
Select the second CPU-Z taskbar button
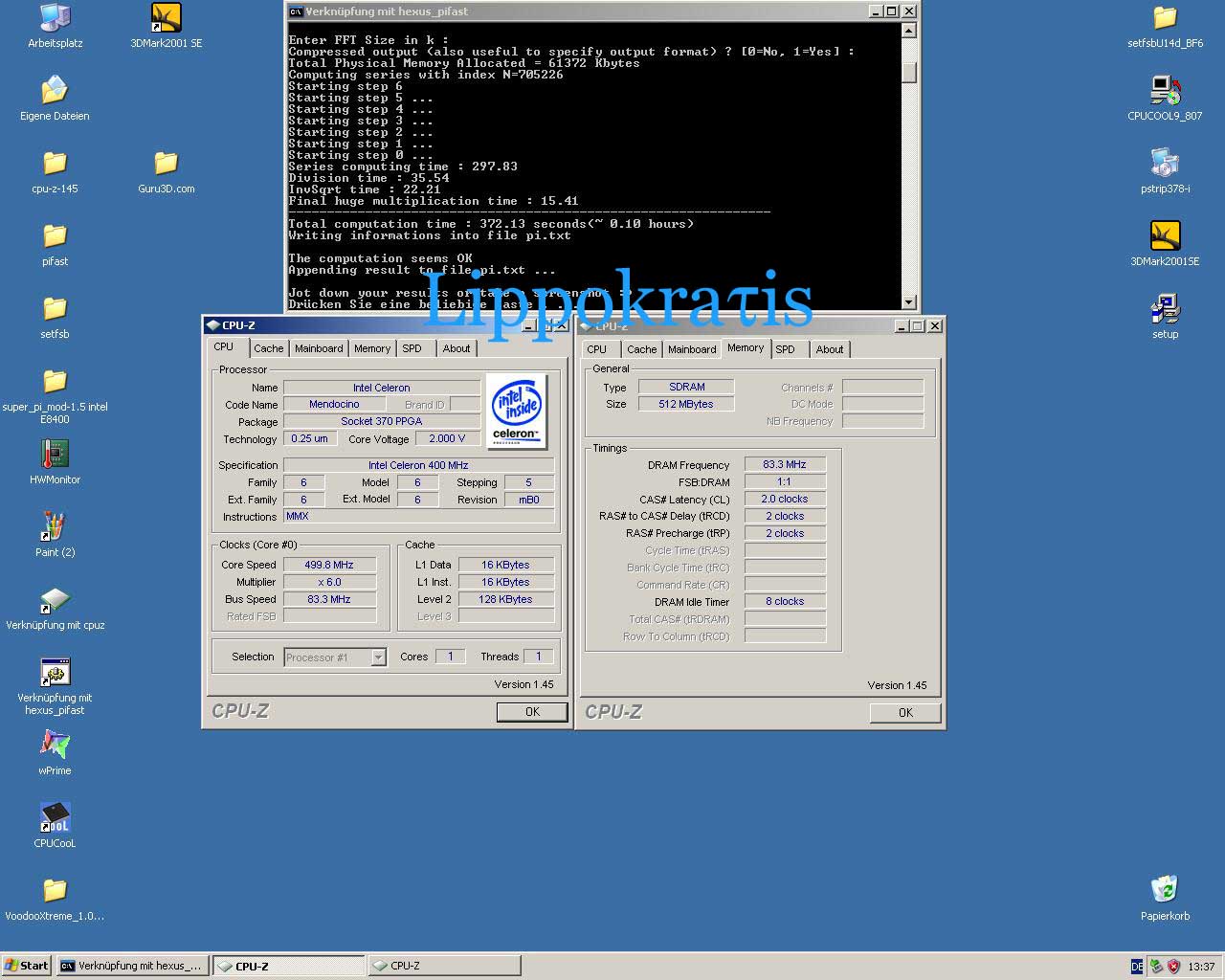[444, 966]
